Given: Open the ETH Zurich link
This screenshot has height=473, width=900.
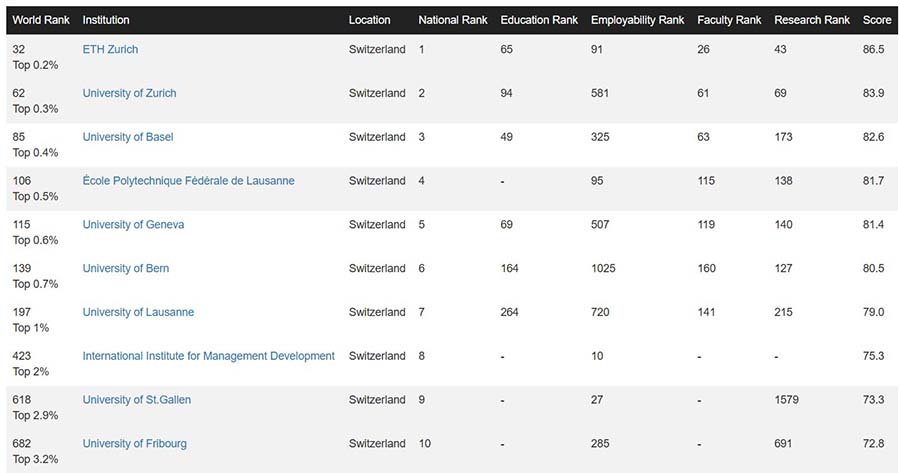Looking at the screenshot, I should (110, 49).
